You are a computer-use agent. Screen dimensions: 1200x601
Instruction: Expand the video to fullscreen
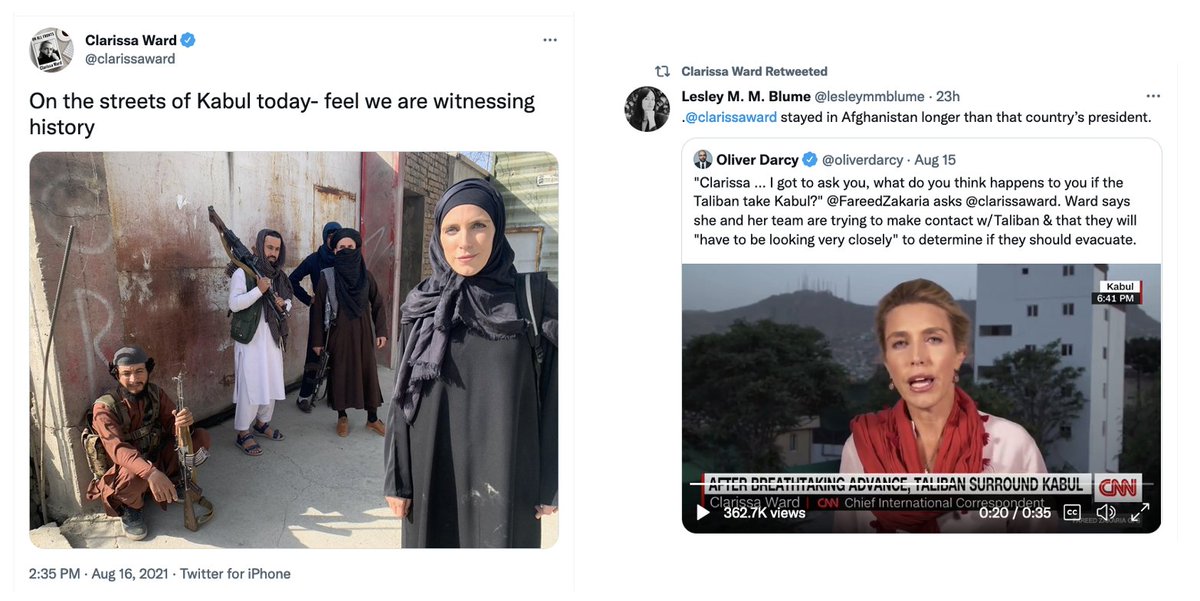coord(1140,512)
